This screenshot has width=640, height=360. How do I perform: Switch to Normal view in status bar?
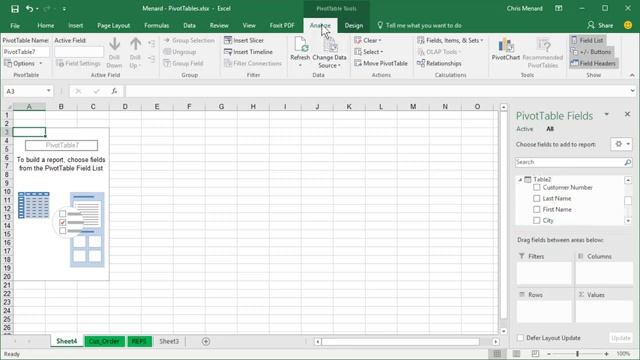[497, 354]
